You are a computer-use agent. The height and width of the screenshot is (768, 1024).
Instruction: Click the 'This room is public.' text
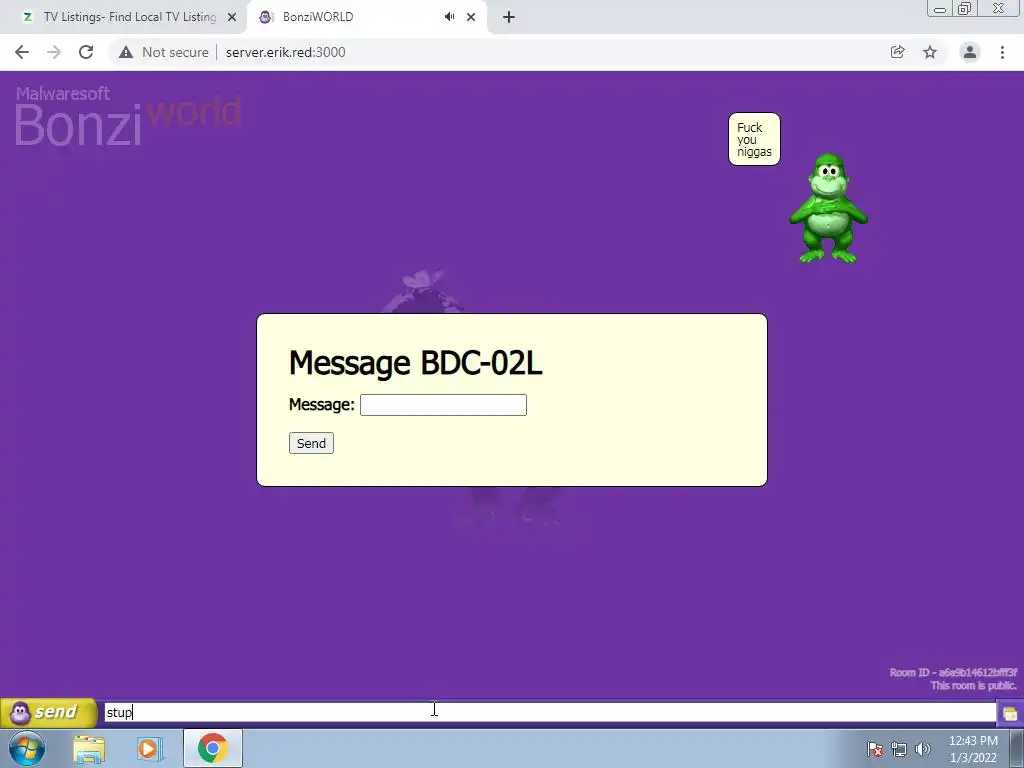tap(973, 685)
